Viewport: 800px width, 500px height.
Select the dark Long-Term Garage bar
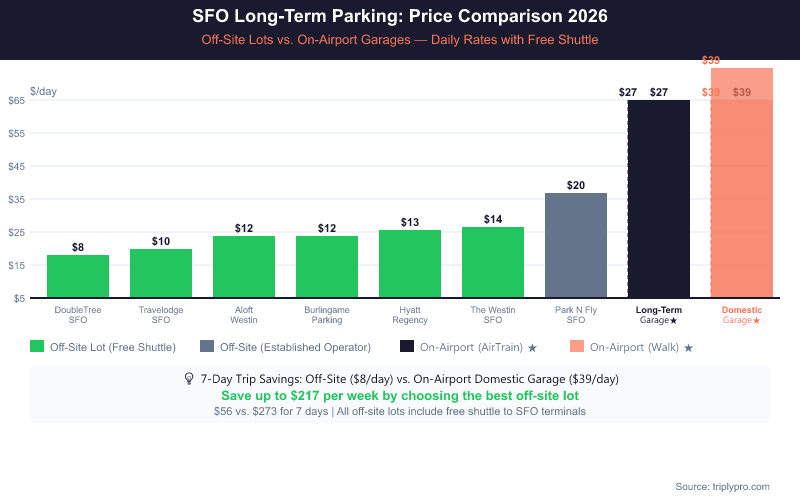point(659,200)
